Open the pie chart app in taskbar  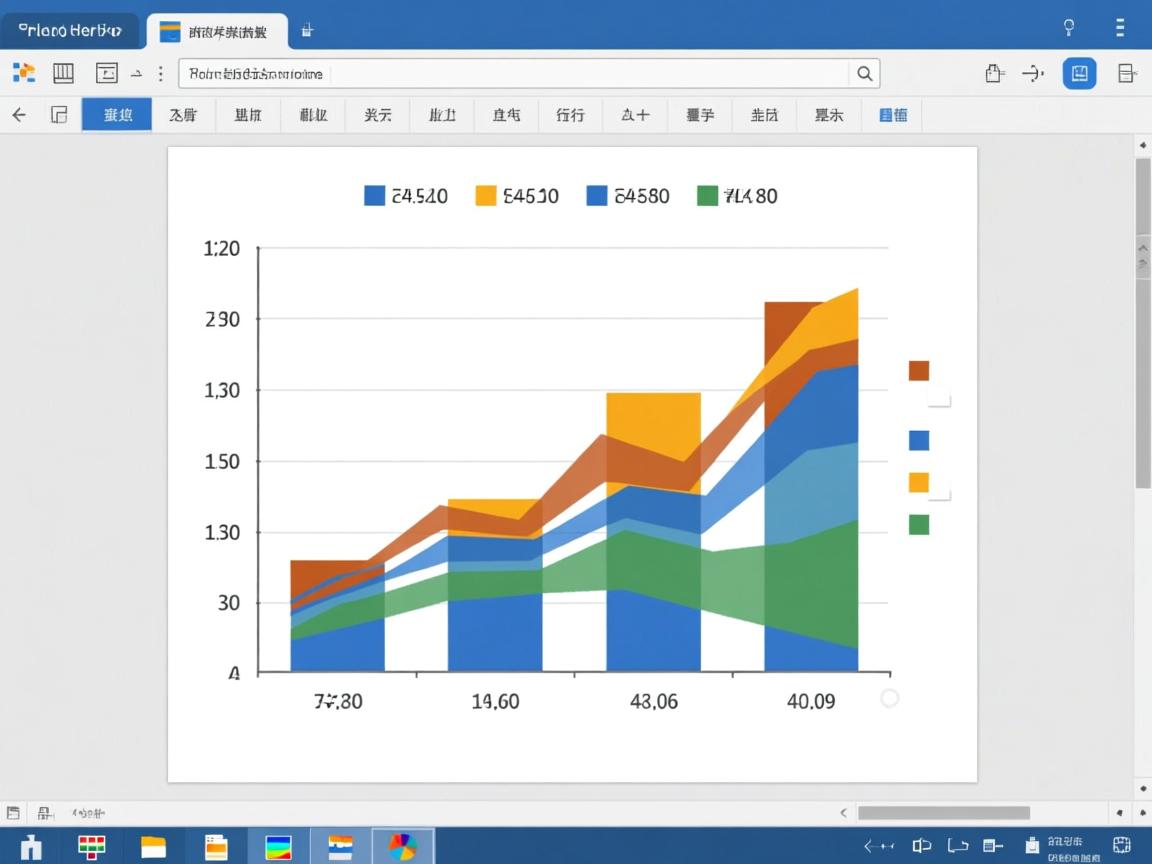(402, 846)
